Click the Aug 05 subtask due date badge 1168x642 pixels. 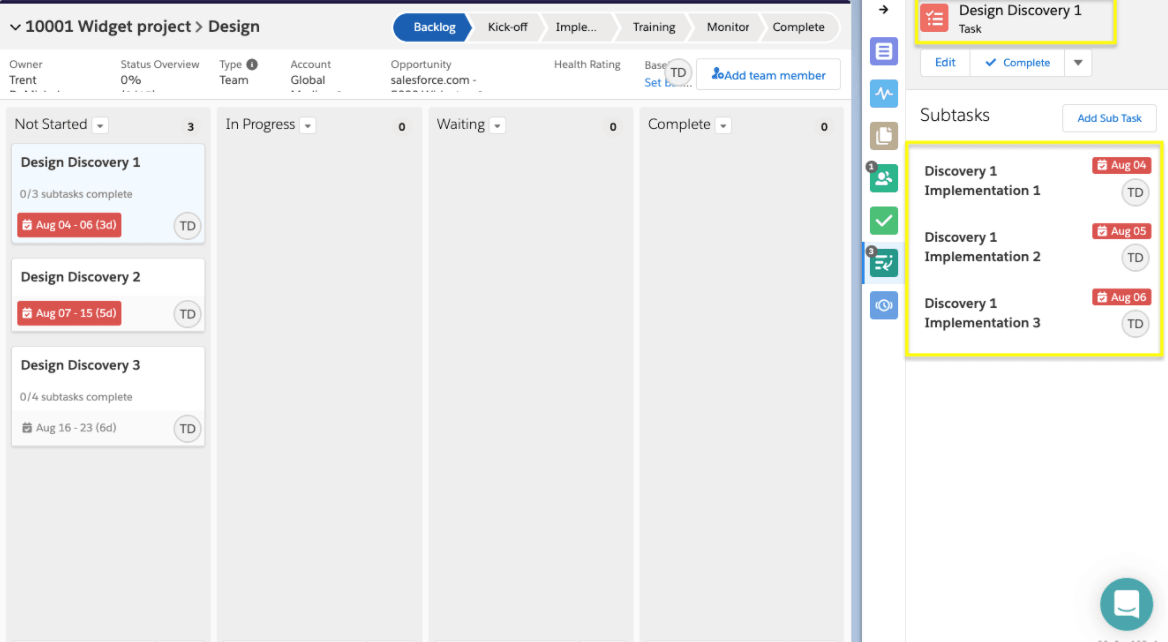(x=1121, y=232)
